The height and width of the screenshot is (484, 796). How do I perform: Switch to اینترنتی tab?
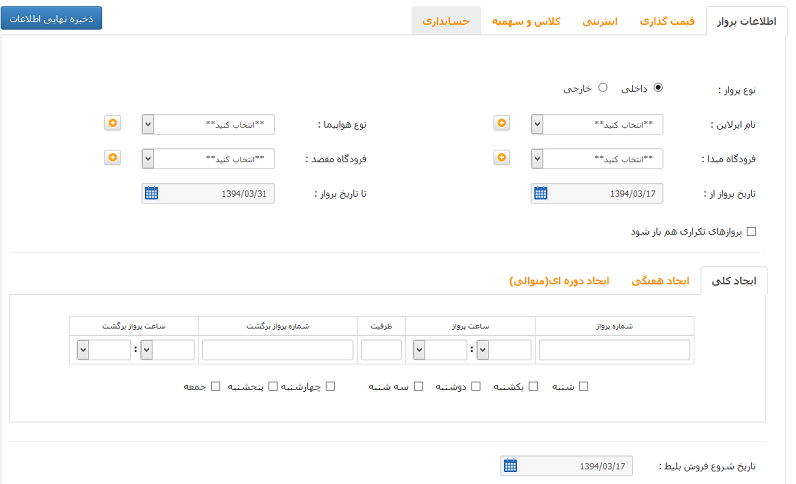(x=600, y=21)
